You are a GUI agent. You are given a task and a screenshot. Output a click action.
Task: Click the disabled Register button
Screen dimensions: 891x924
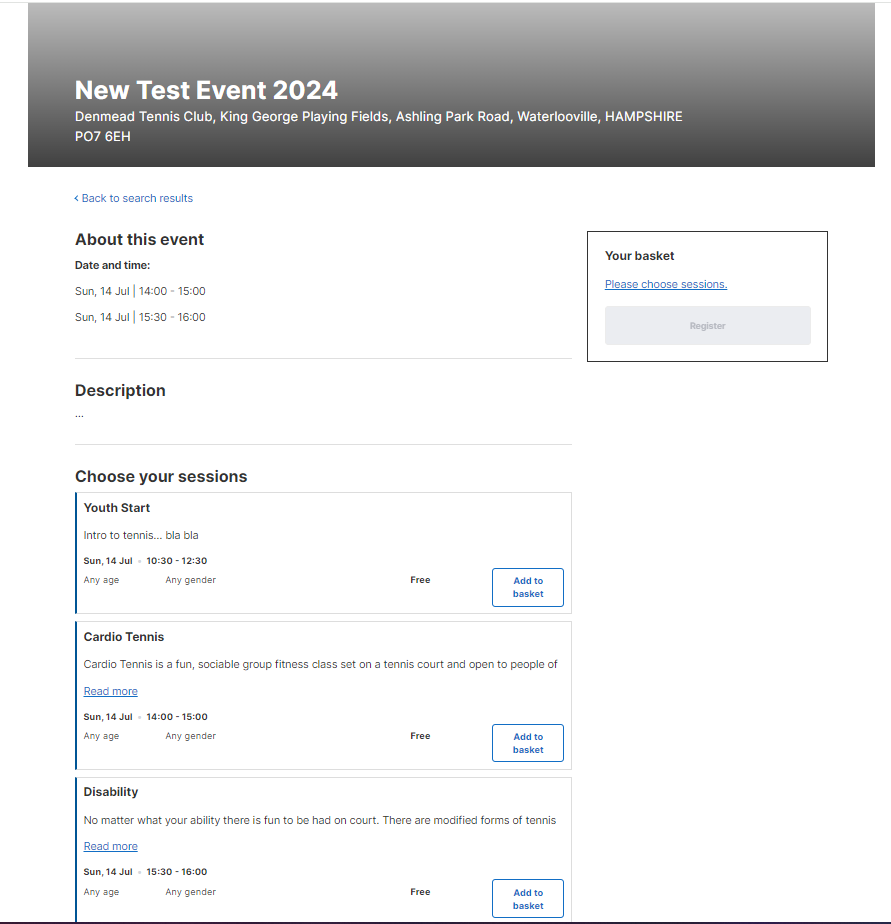(x=707, y=325)
